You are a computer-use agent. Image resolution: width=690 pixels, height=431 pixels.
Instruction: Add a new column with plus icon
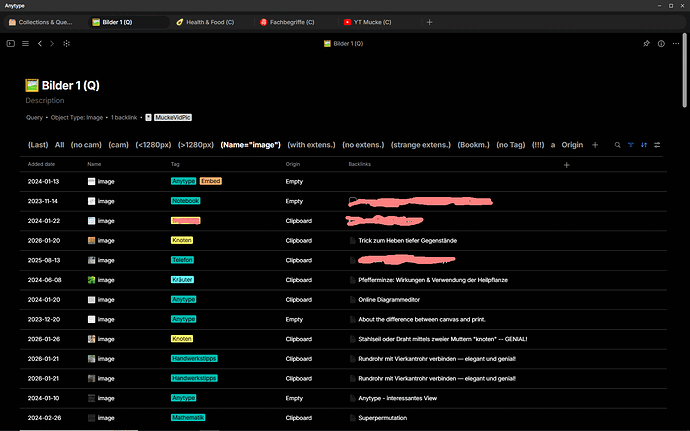click(567, 165)
